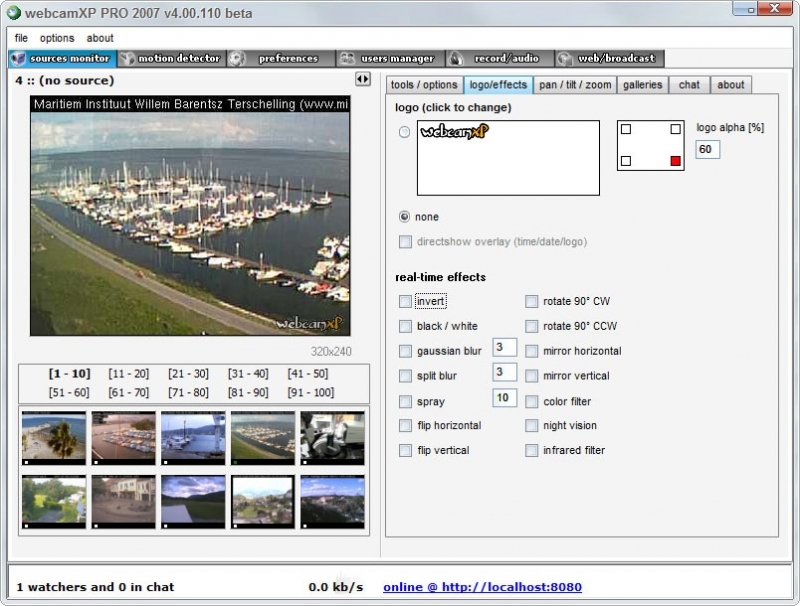
Task: Select the green river landscape thumbnail
Action: 54,501
